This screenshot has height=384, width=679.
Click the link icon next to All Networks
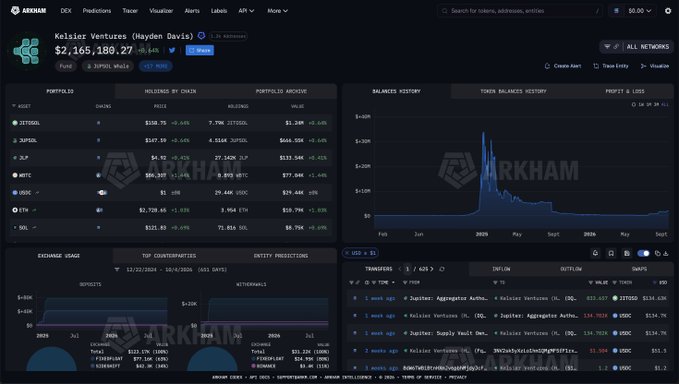click(615, 46)
